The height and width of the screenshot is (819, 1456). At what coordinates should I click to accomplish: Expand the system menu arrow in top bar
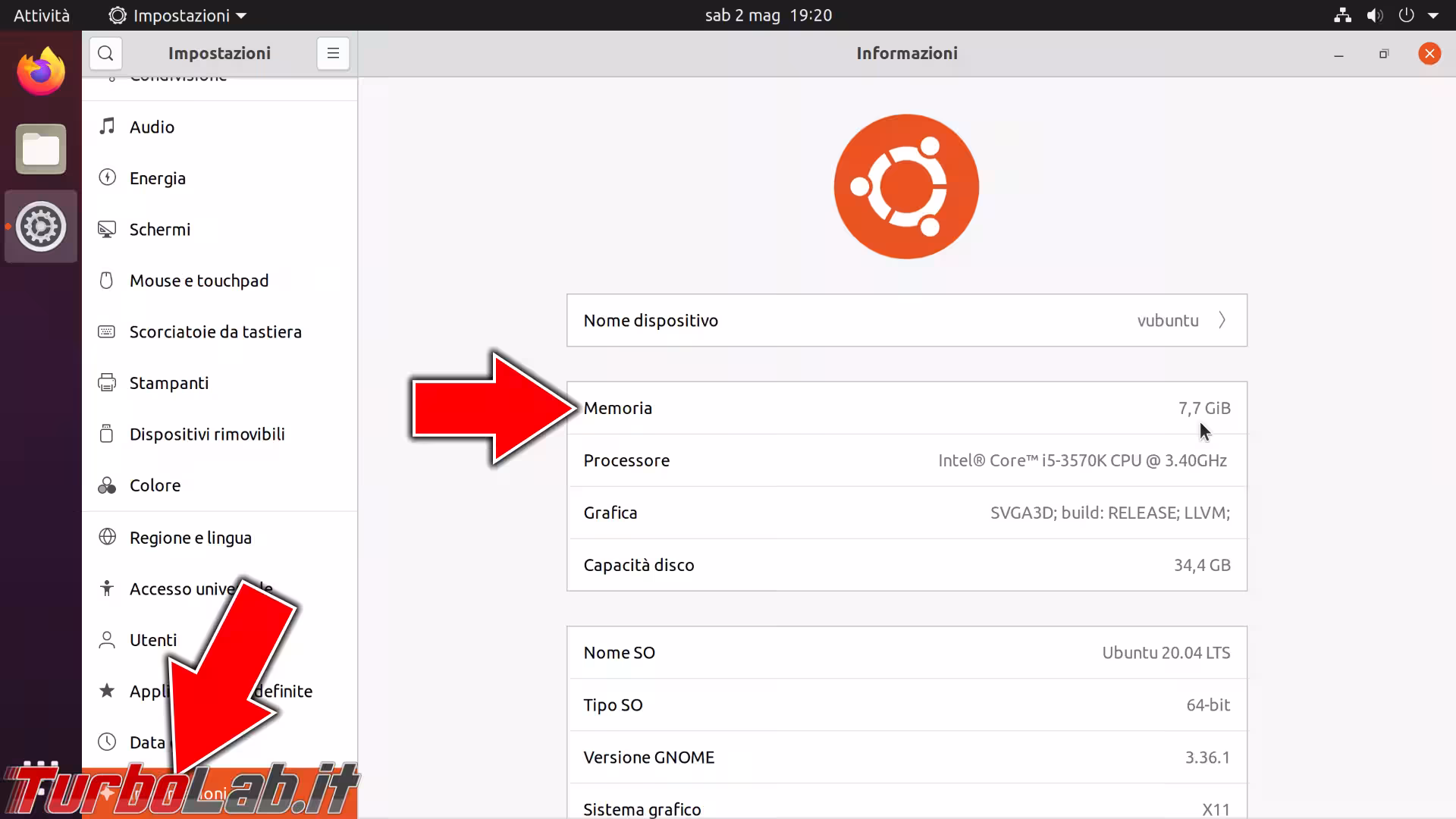[x=1432, y=15]
